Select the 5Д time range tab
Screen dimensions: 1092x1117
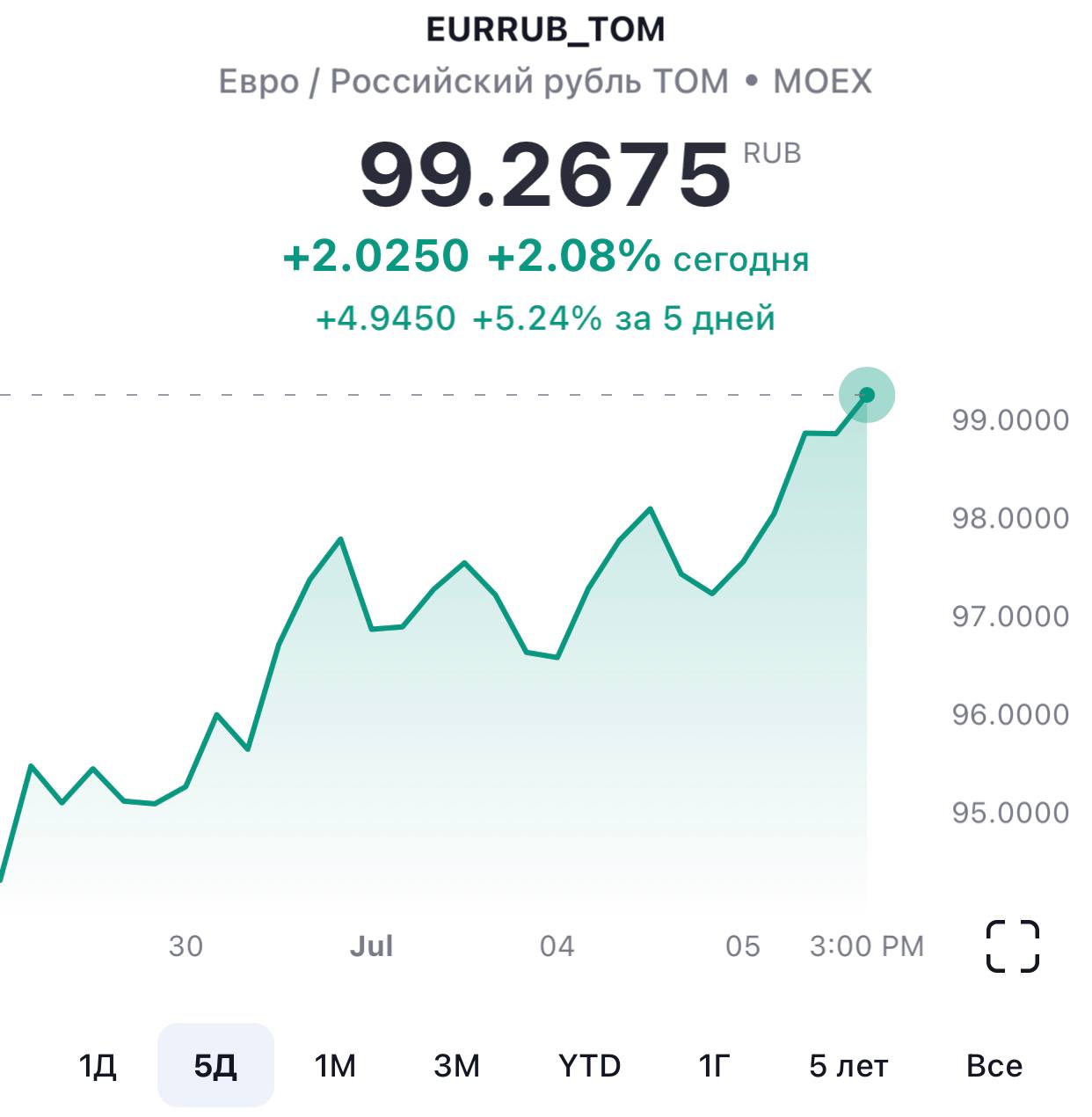pos(215,1066)
